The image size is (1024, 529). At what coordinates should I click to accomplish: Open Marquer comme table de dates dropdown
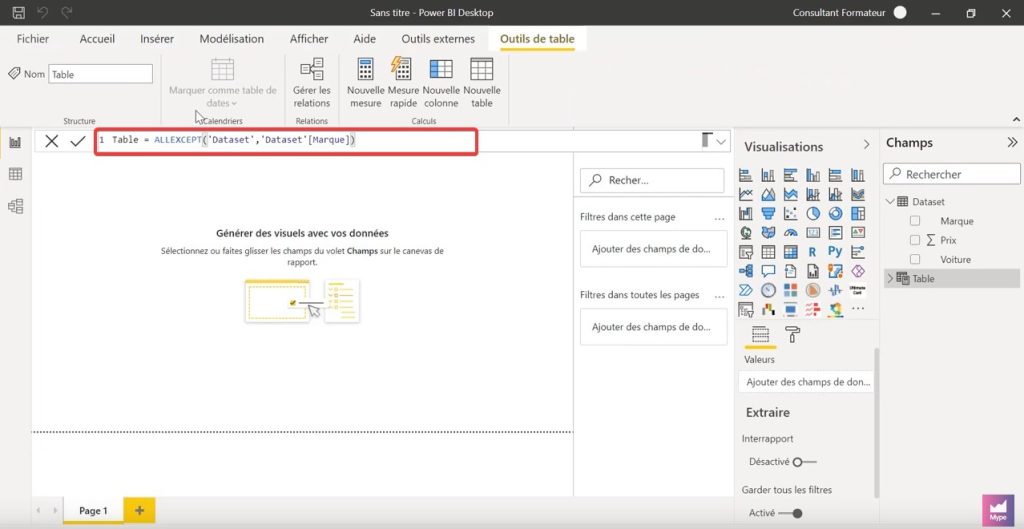223,83
